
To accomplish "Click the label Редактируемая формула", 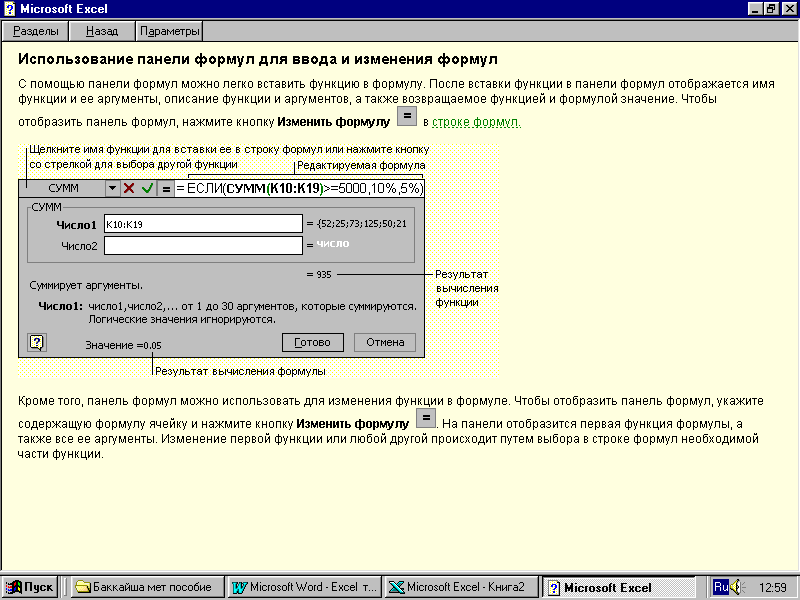I will 361,165.
